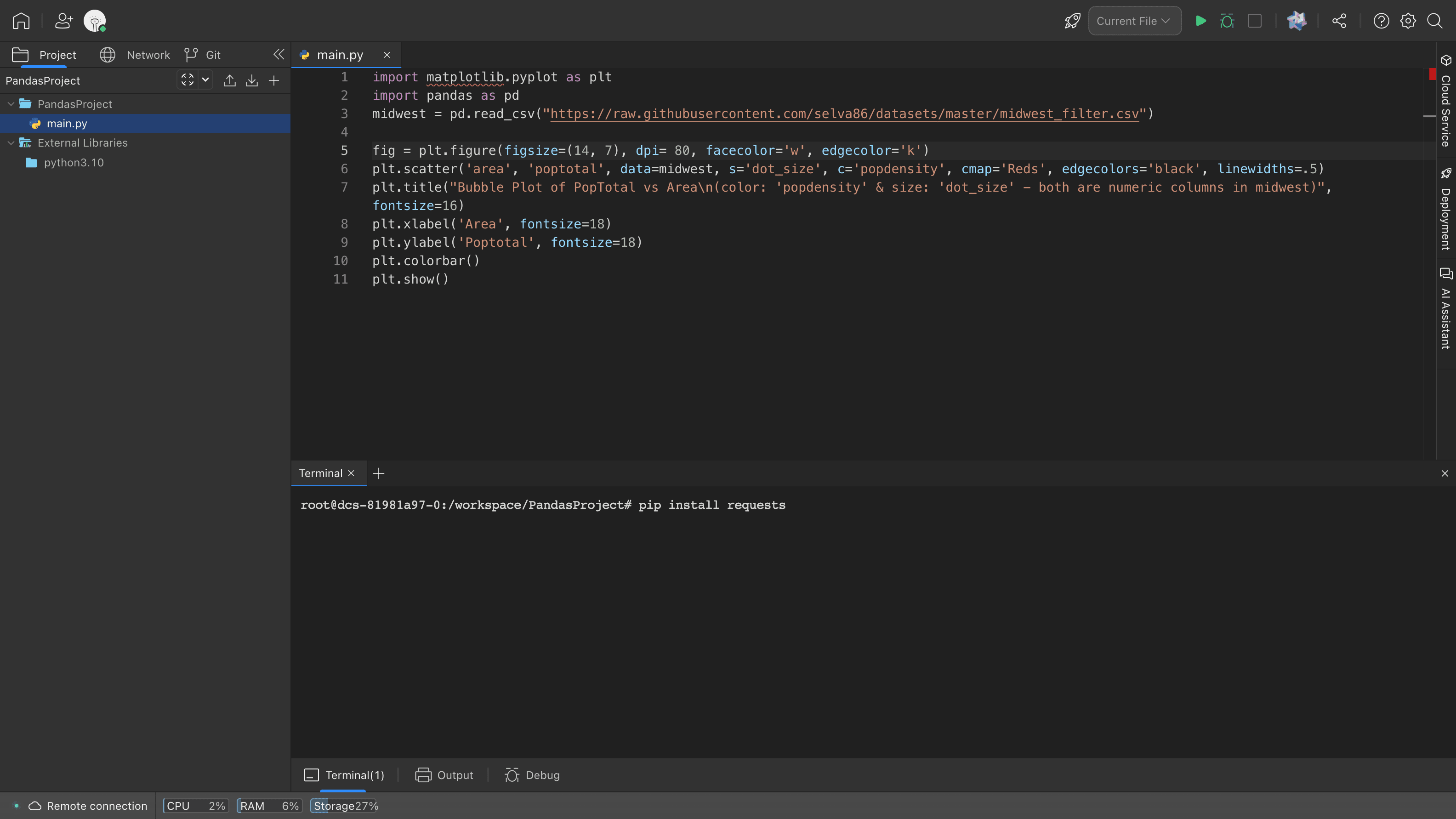Click the Stop button in toolbar
The width and height of the screenshot is (1456, 819).
(x=1255, y=20)
